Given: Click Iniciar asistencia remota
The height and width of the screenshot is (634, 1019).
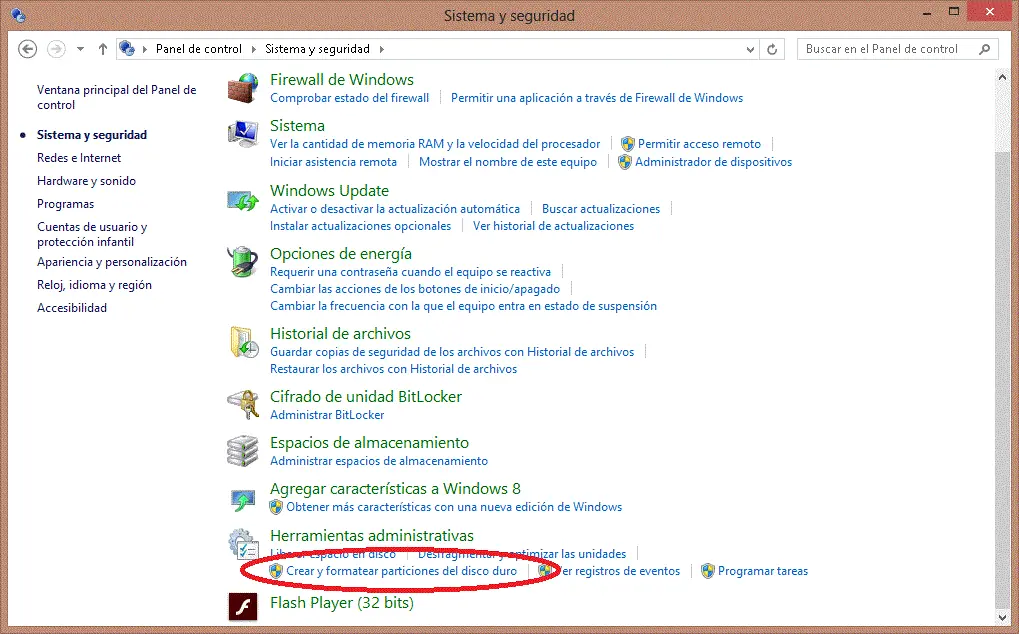Looking at the screenshot, I should tap(333, 162).
